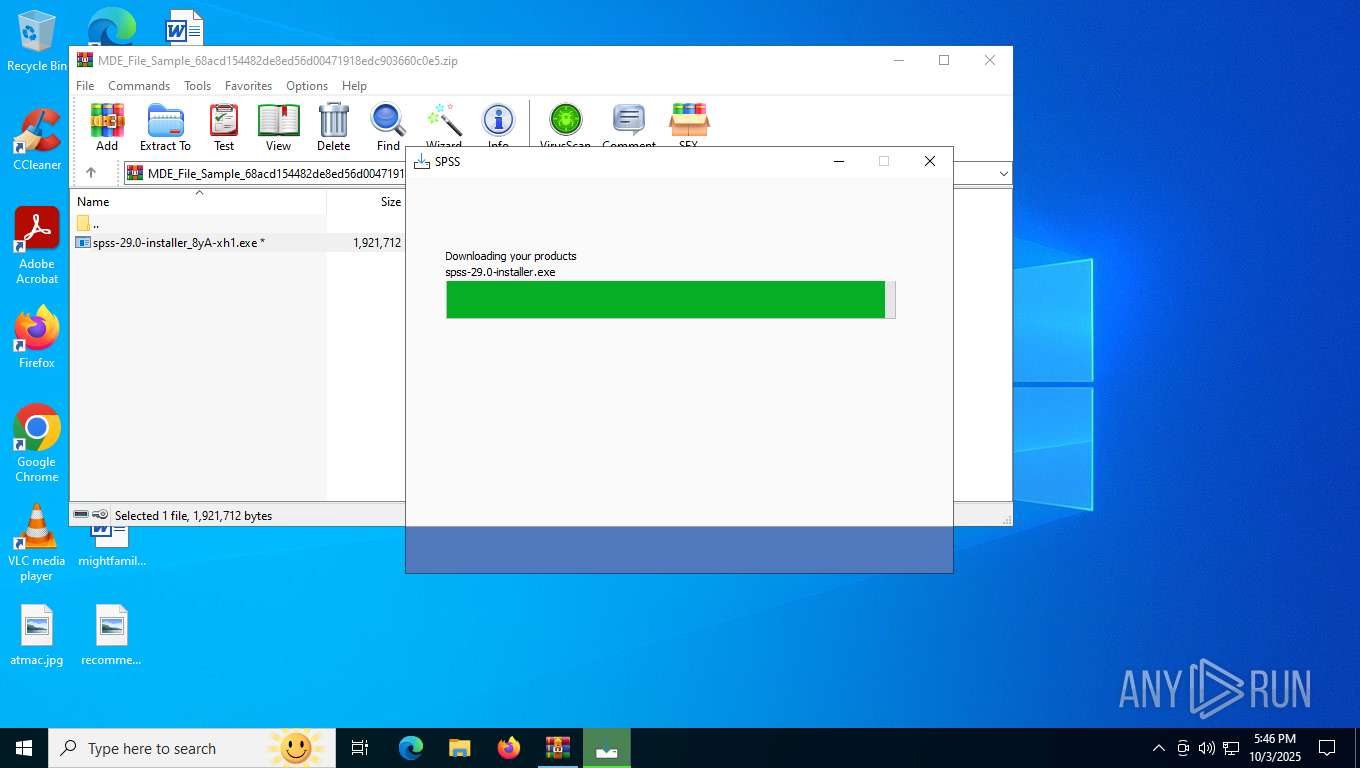Open the CCleaner desktop shortcut
Image resolution: width=1360 pixels, height=768 pixels.
37,140
